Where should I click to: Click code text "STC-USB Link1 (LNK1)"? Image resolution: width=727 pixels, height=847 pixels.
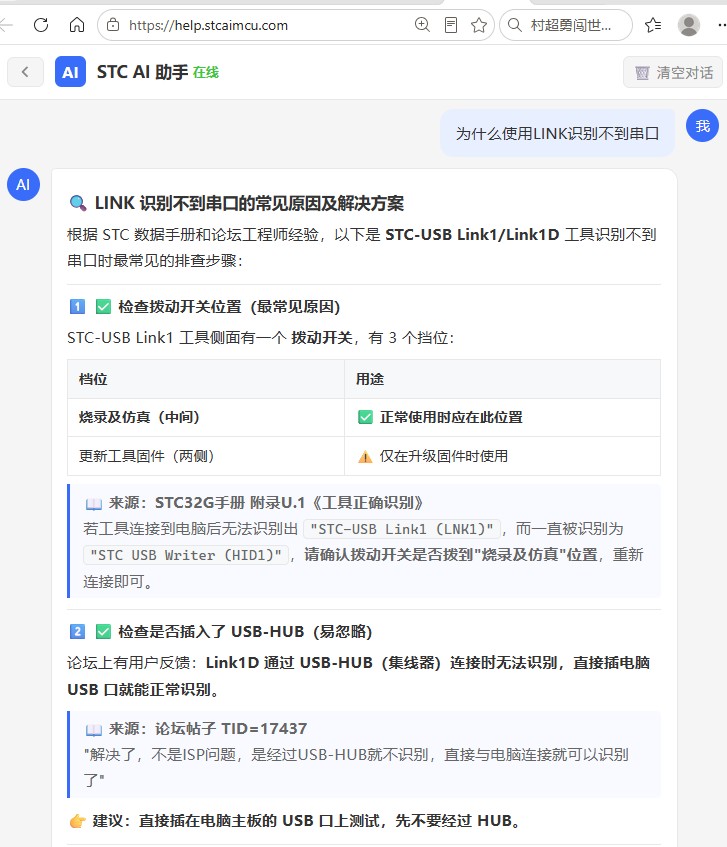pos(401,529)
